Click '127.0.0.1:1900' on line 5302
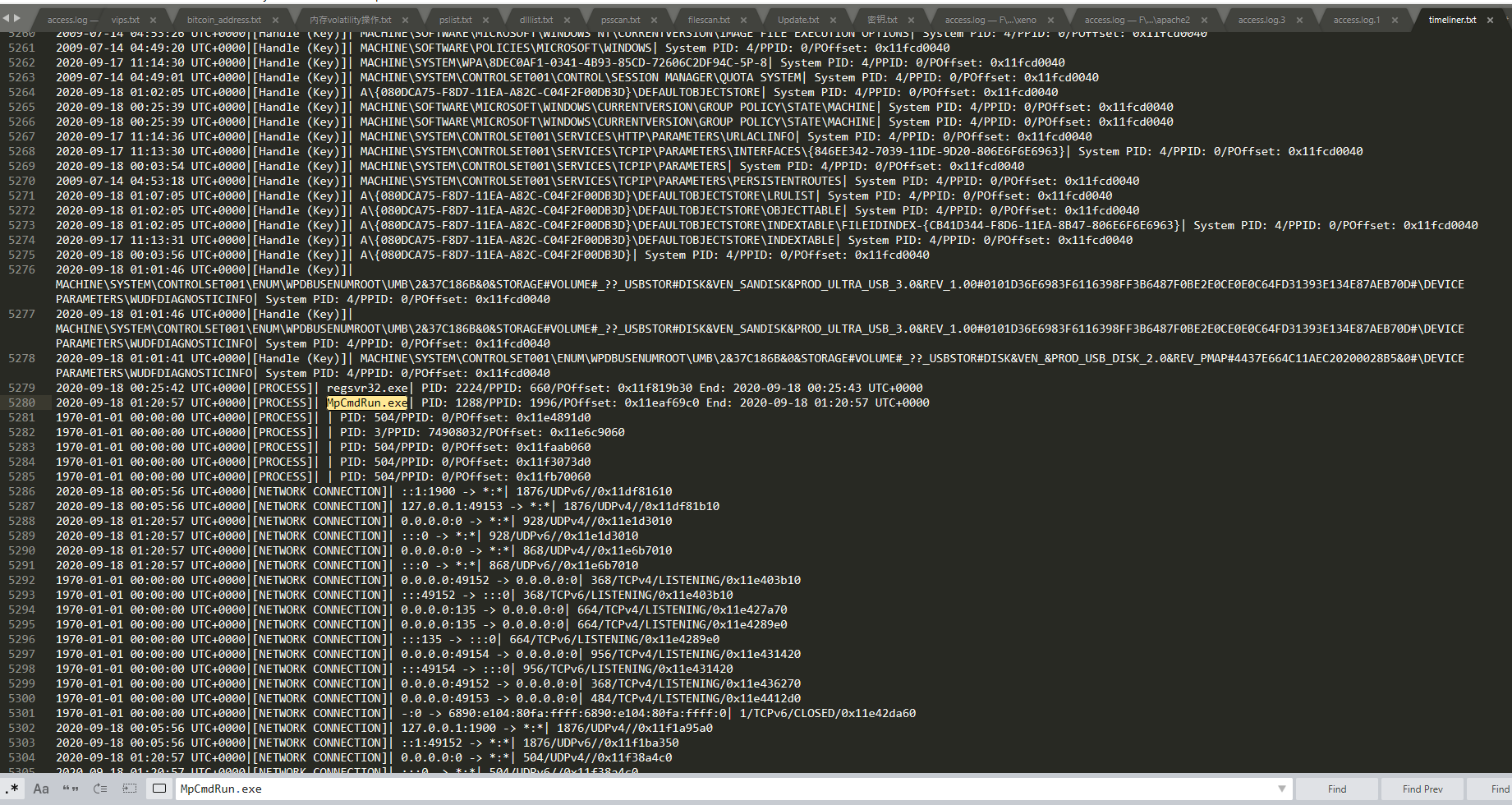The width and height of the screenshot is (1512, 805). click(448, 728)
